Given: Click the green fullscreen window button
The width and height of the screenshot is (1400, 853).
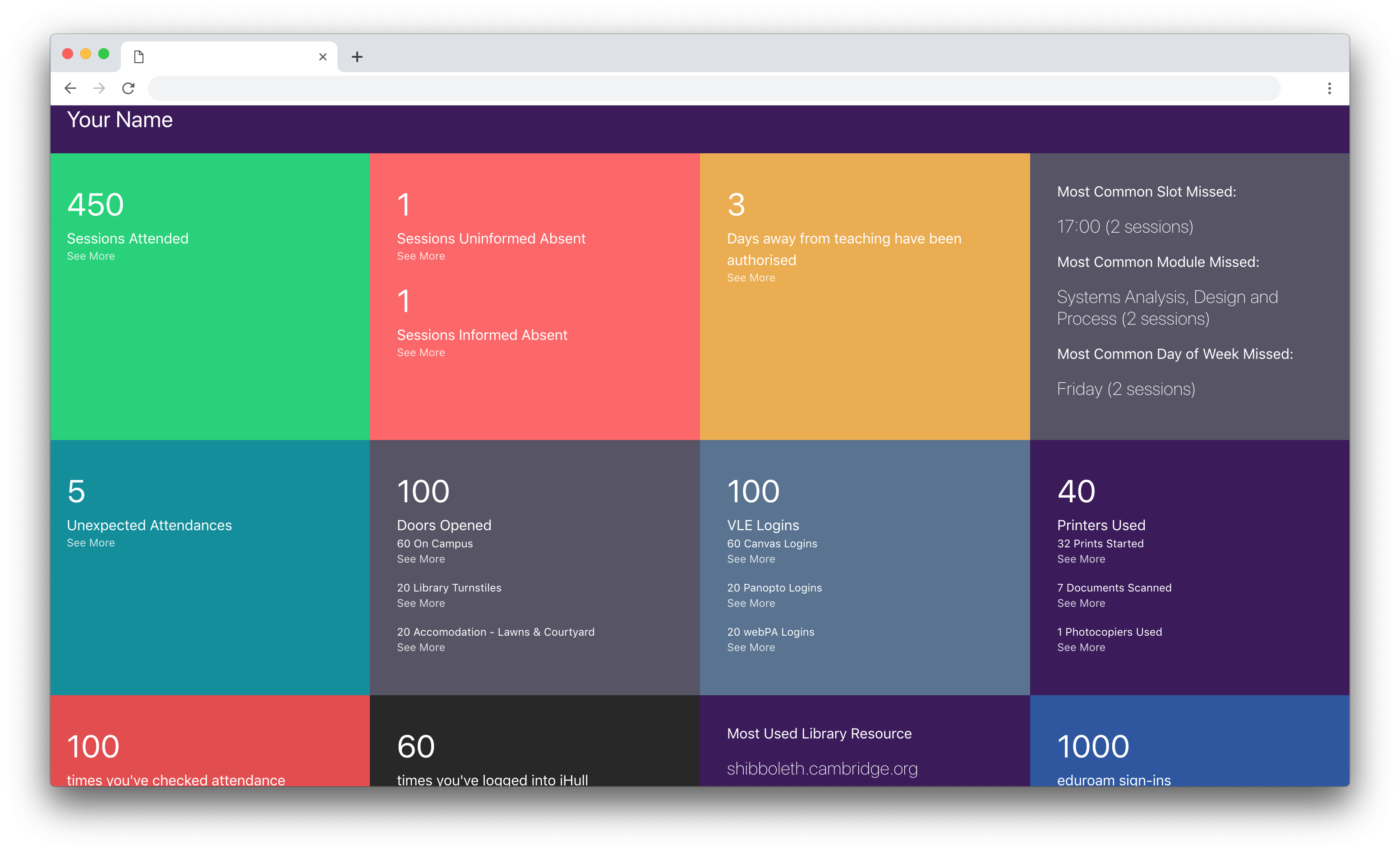Looking at the screenshot, I should pyautogui.click(x=103, y=54).
